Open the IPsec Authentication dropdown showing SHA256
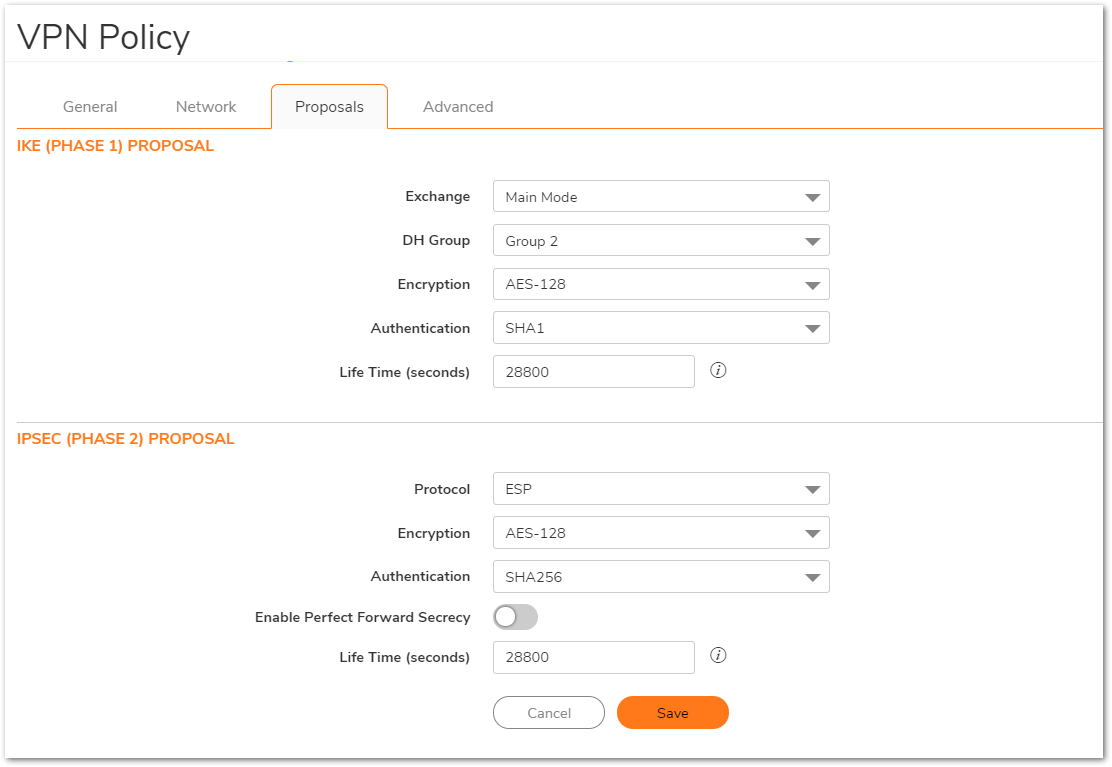The height and width of the screenshot is (767, 1112). (661, 577)
